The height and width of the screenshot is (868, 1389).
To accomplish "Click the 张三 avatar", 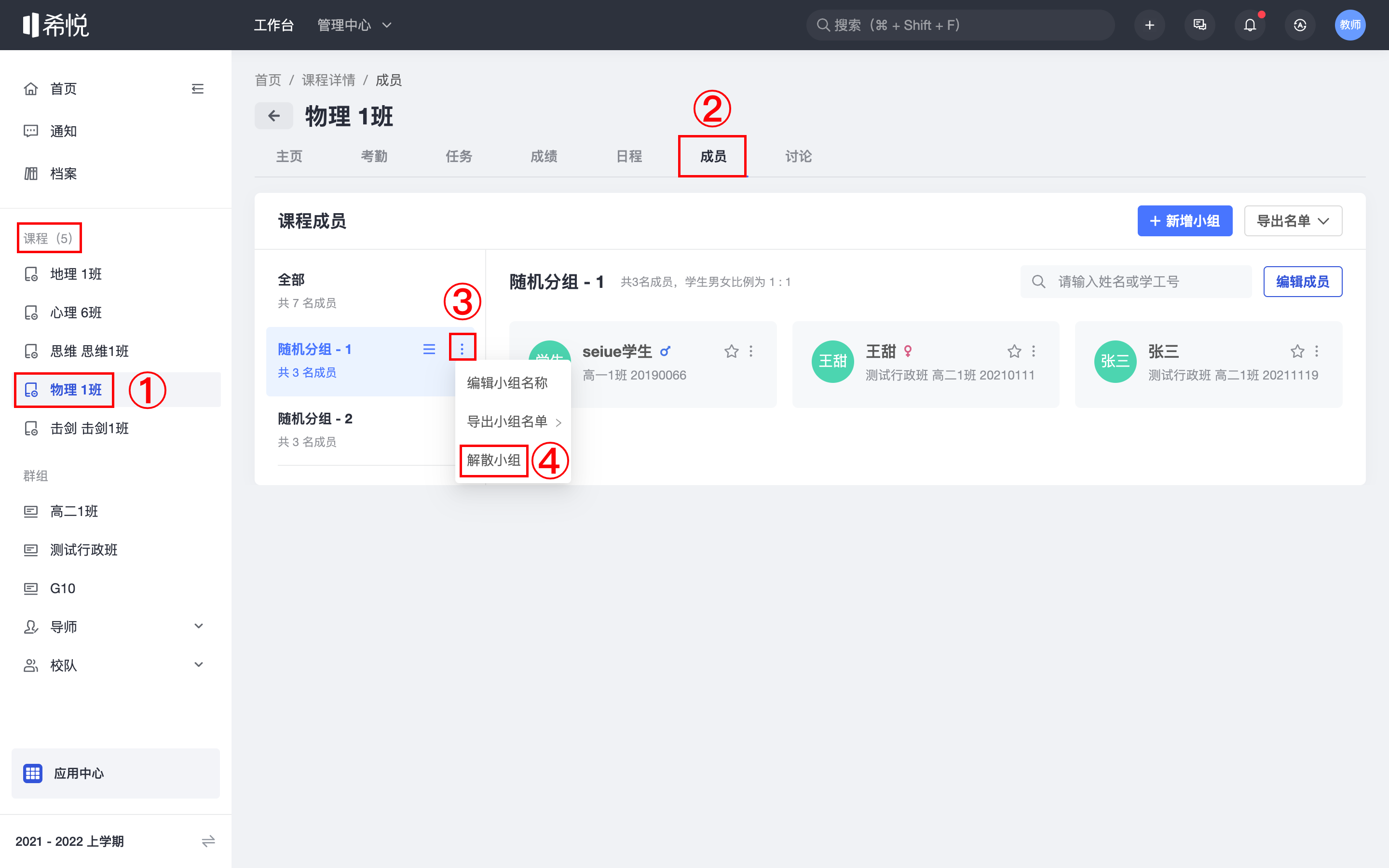I will pyautogui.click(x=1115, y=361).
